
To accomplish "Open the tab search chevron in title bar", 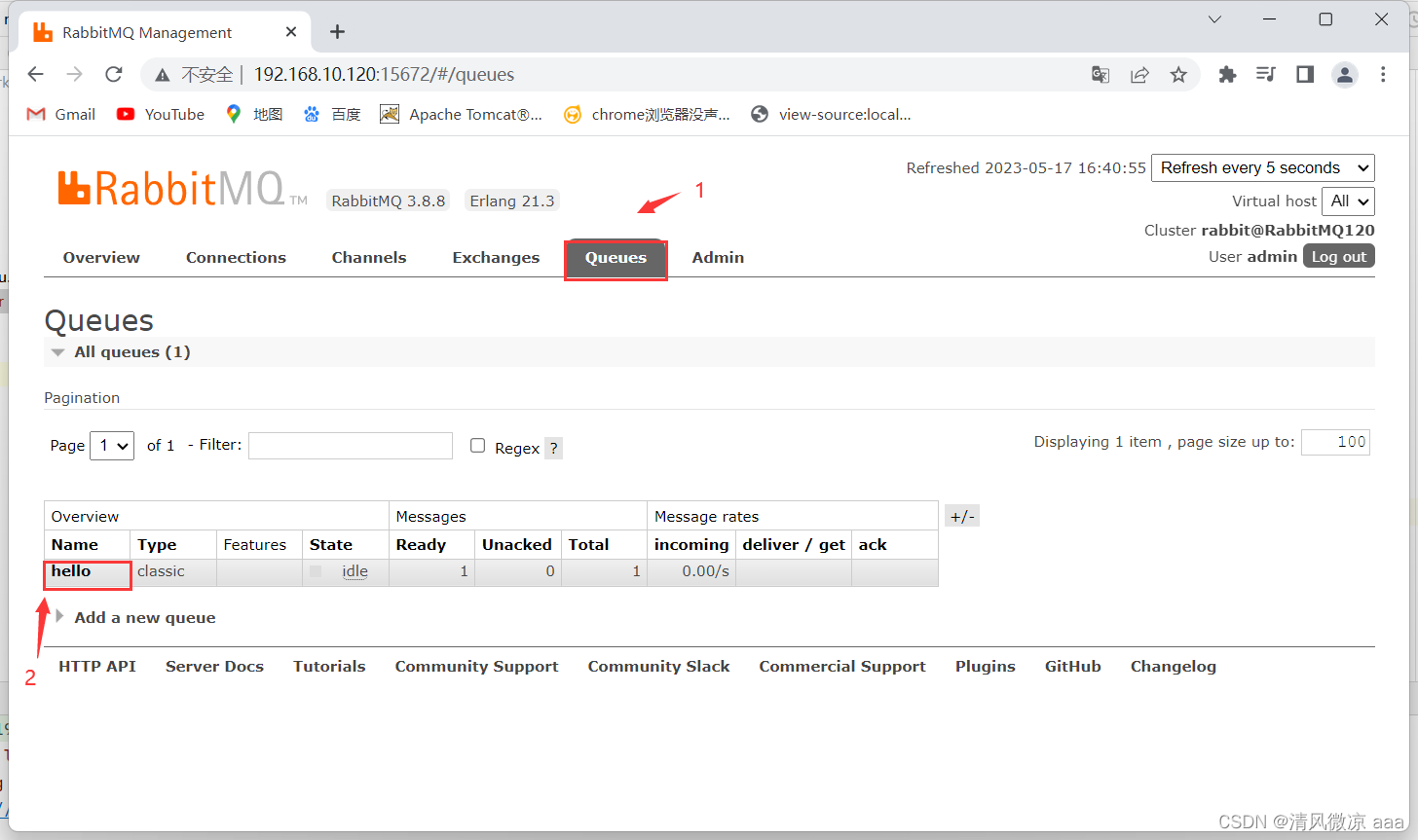I will [1214, 19].
